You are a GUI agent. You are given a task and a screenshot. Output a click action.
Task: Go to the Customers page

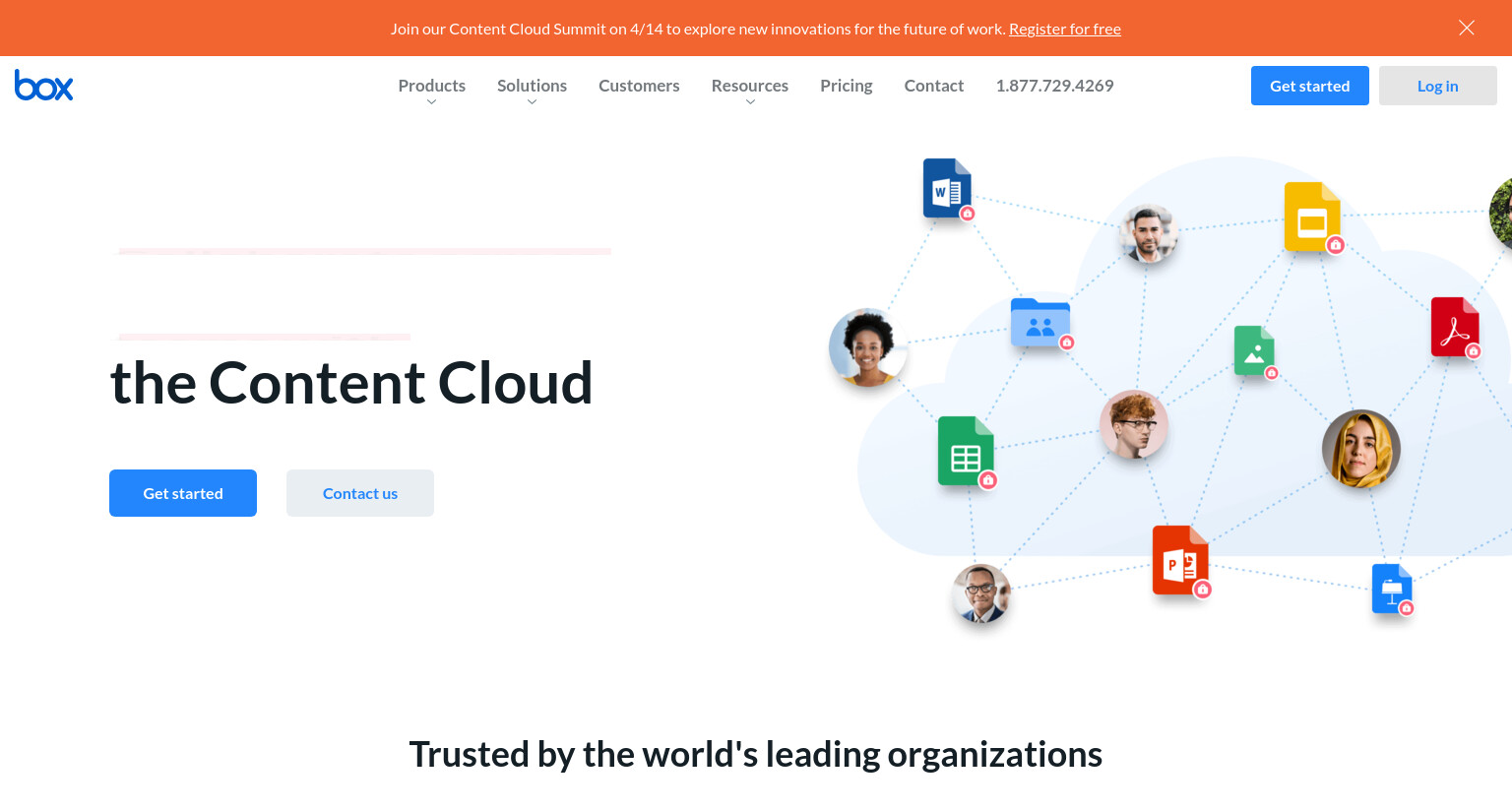point(639,86)
